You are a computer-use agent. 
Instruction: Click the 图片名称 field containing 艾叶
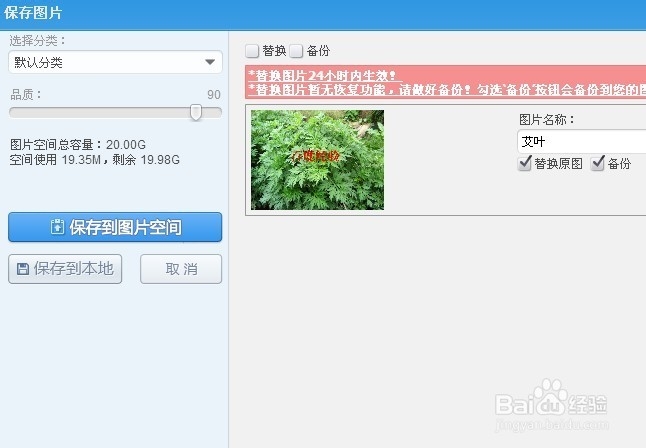point(581,142)
